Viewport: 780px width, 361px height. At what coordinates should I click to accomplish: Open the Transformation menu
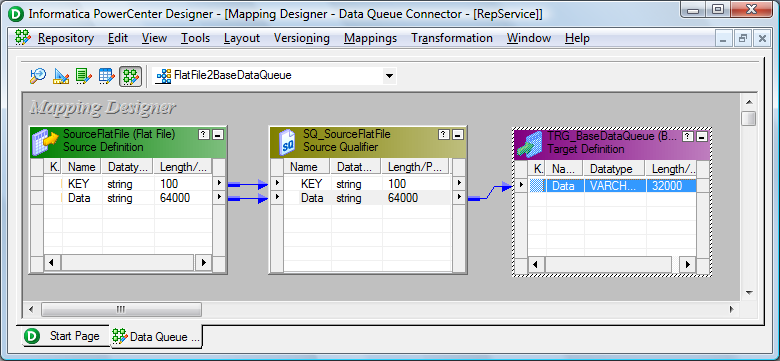click(452, 38)
